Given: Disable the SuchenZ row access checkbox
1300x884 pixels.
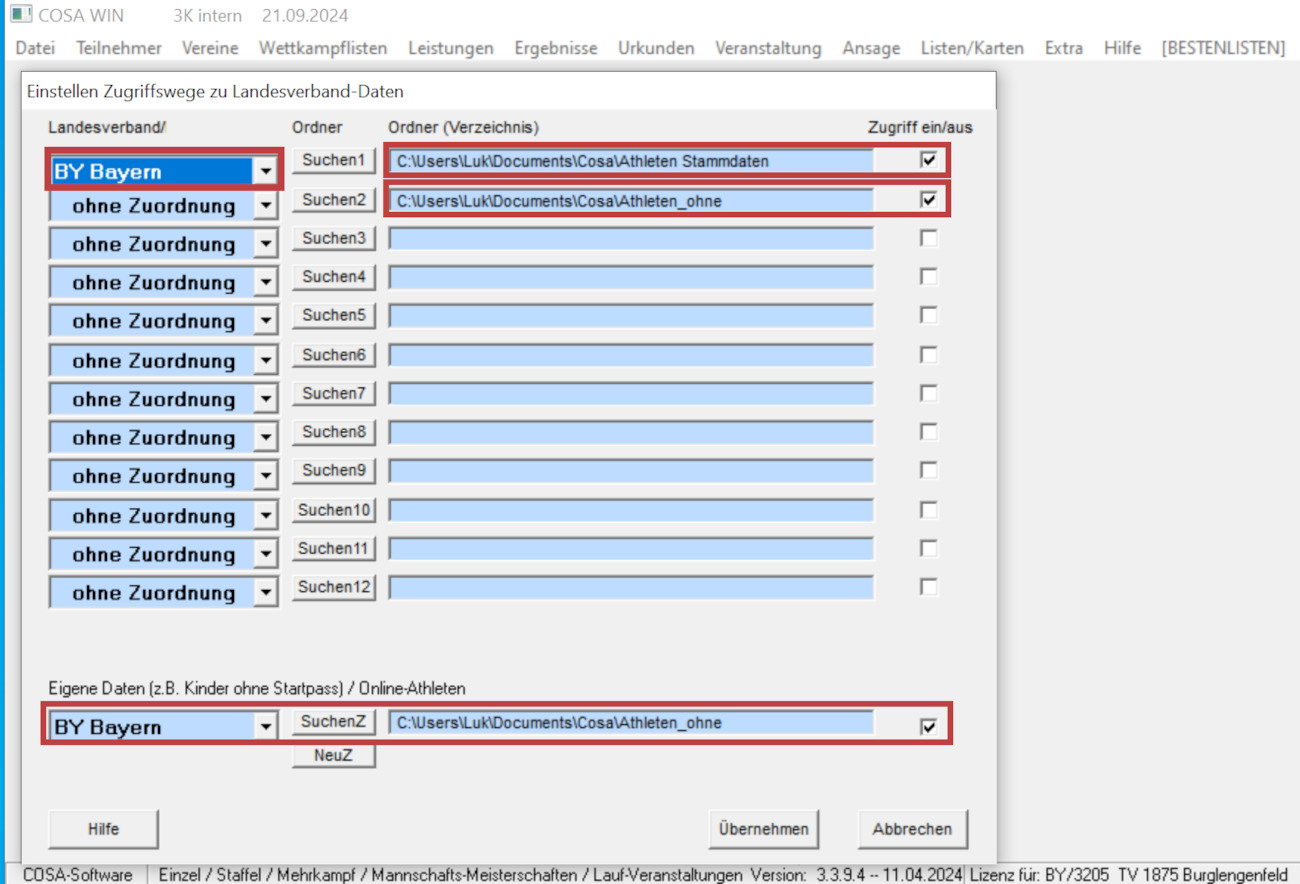Looking at the screenshot, I should [x=929, y=726].
